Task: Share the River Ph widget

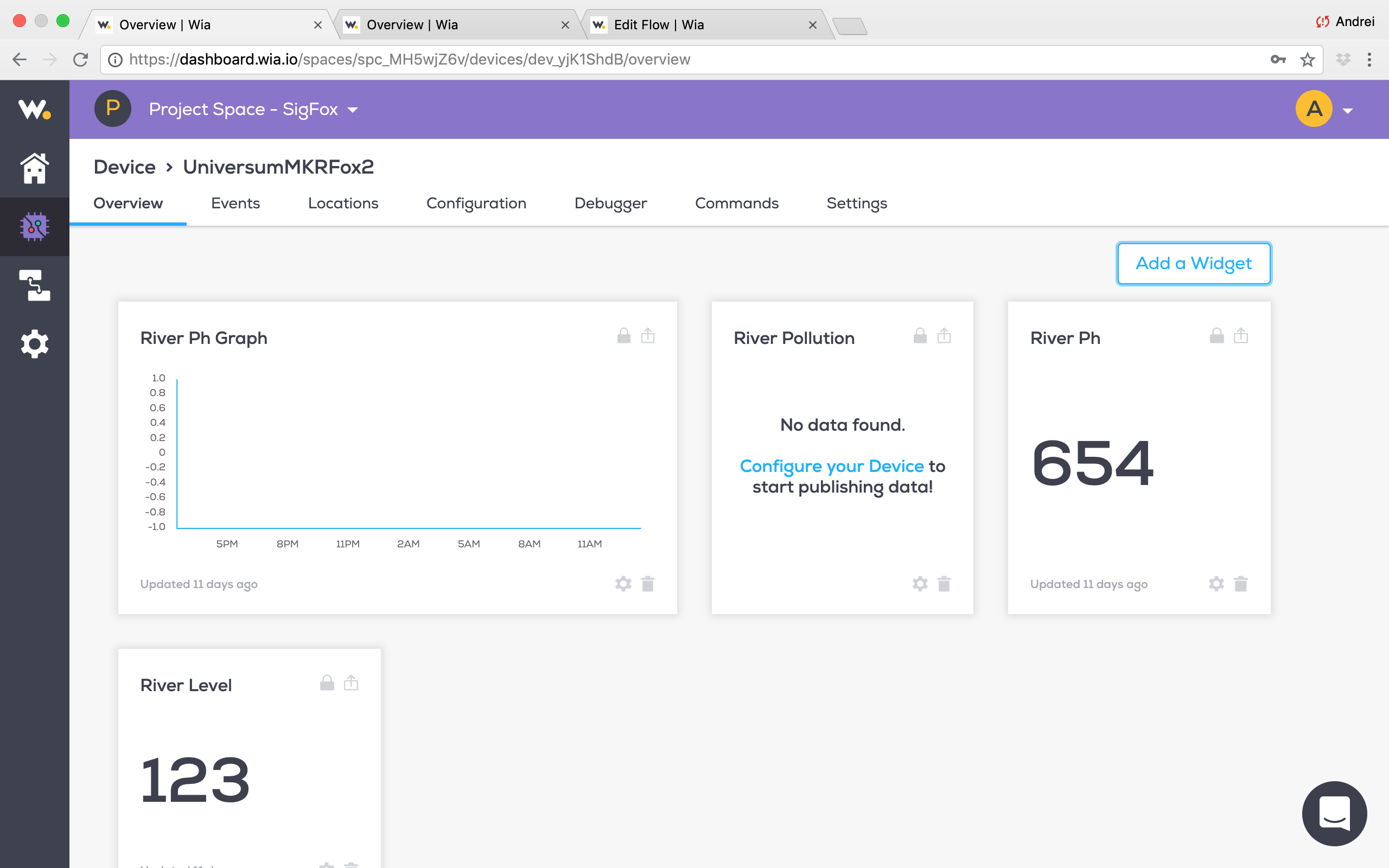Action: pyautogui.click(x=1240, y=336)
